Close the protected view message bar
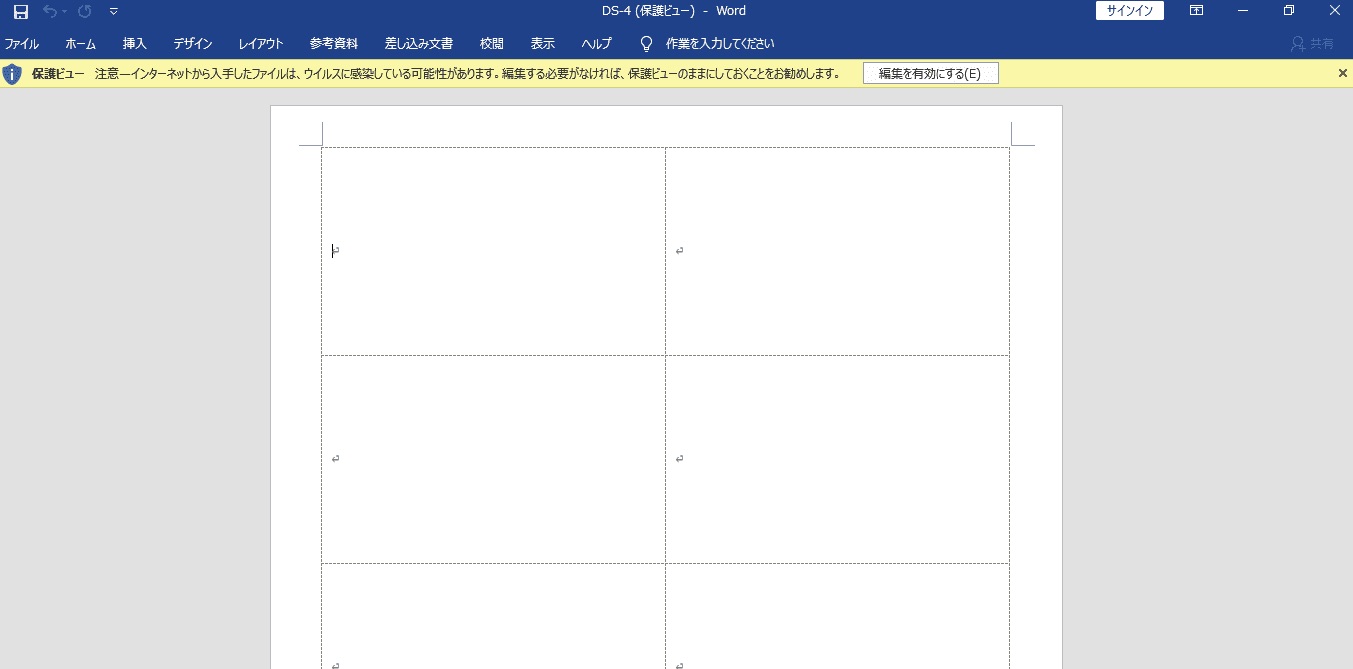Screen dimensions: 1353x669 [x=1343, y=73]
